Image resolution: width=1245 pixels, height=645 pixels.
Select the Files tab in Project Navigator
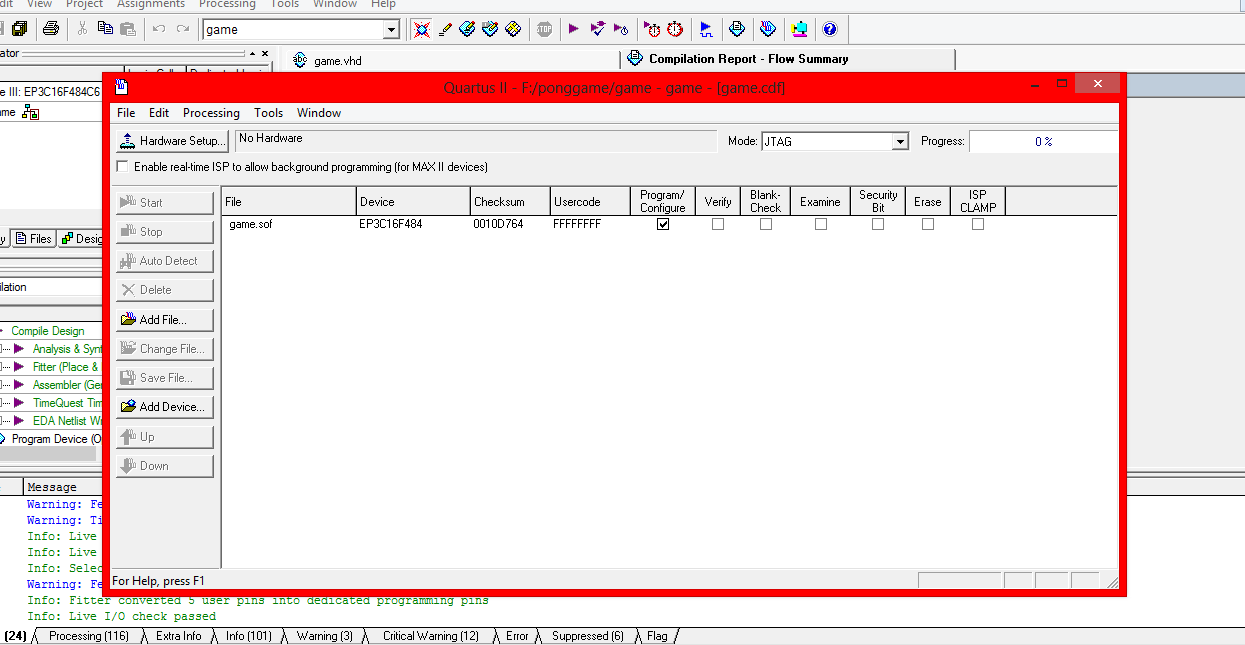pyautogui.click(x=34, y=238)
